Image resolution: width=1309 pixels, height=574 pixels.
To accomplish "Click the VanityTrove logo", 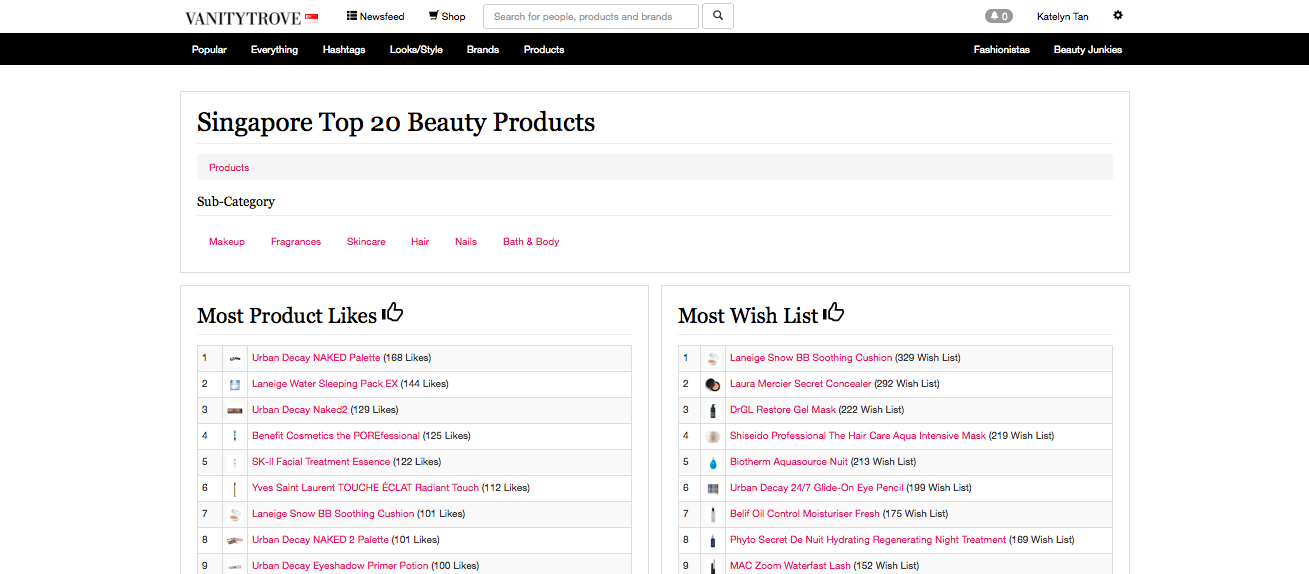I will click(x=244, y=17).
